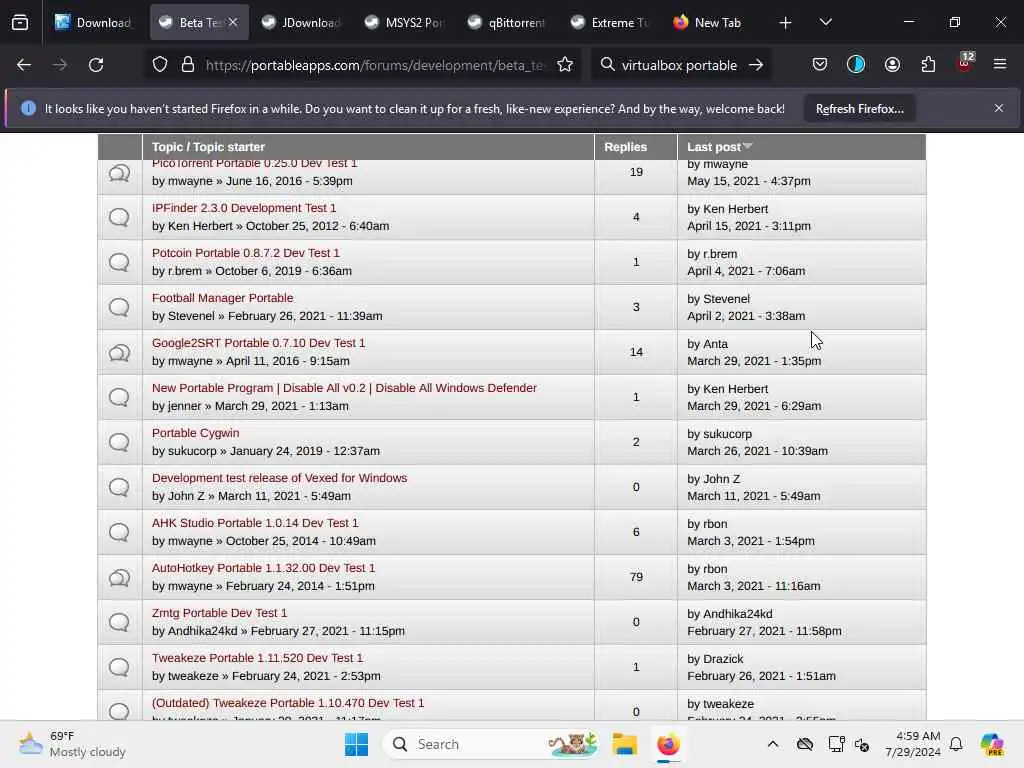
Task: Open File Explorer from taskbar
Action: tap(624, 744)
